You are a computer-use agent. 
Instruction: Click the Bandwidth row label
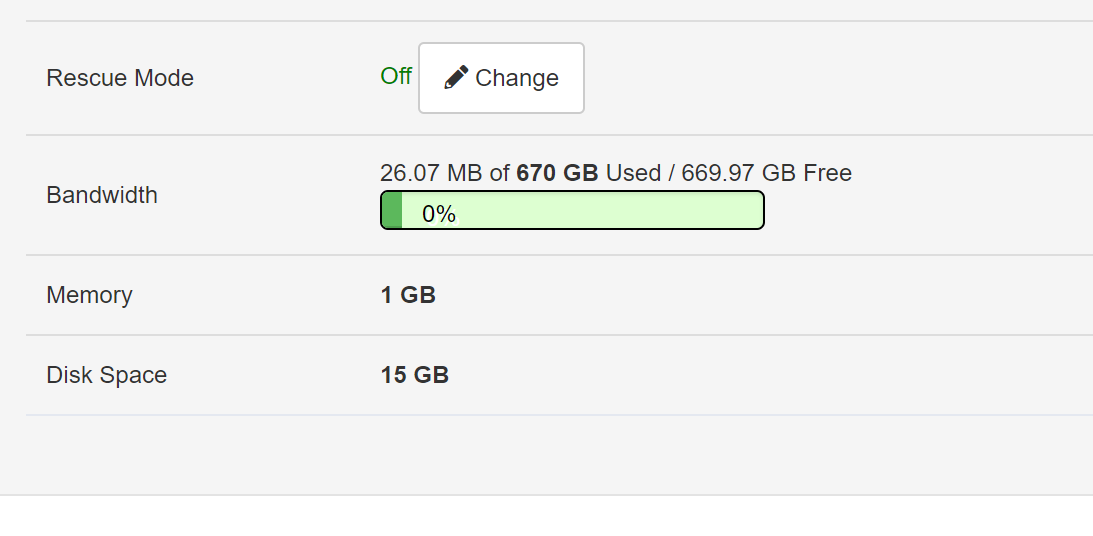102,195
